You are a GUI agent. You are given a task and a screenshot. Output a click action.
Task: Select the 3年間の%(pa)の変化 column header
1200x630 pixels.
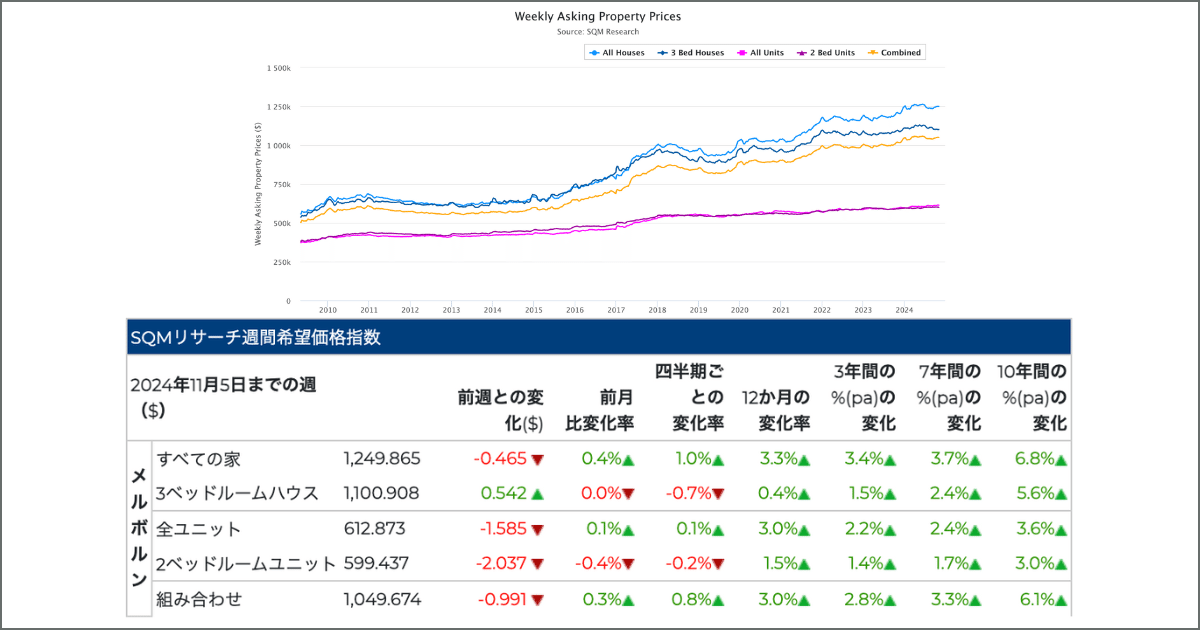pos(864,397)
